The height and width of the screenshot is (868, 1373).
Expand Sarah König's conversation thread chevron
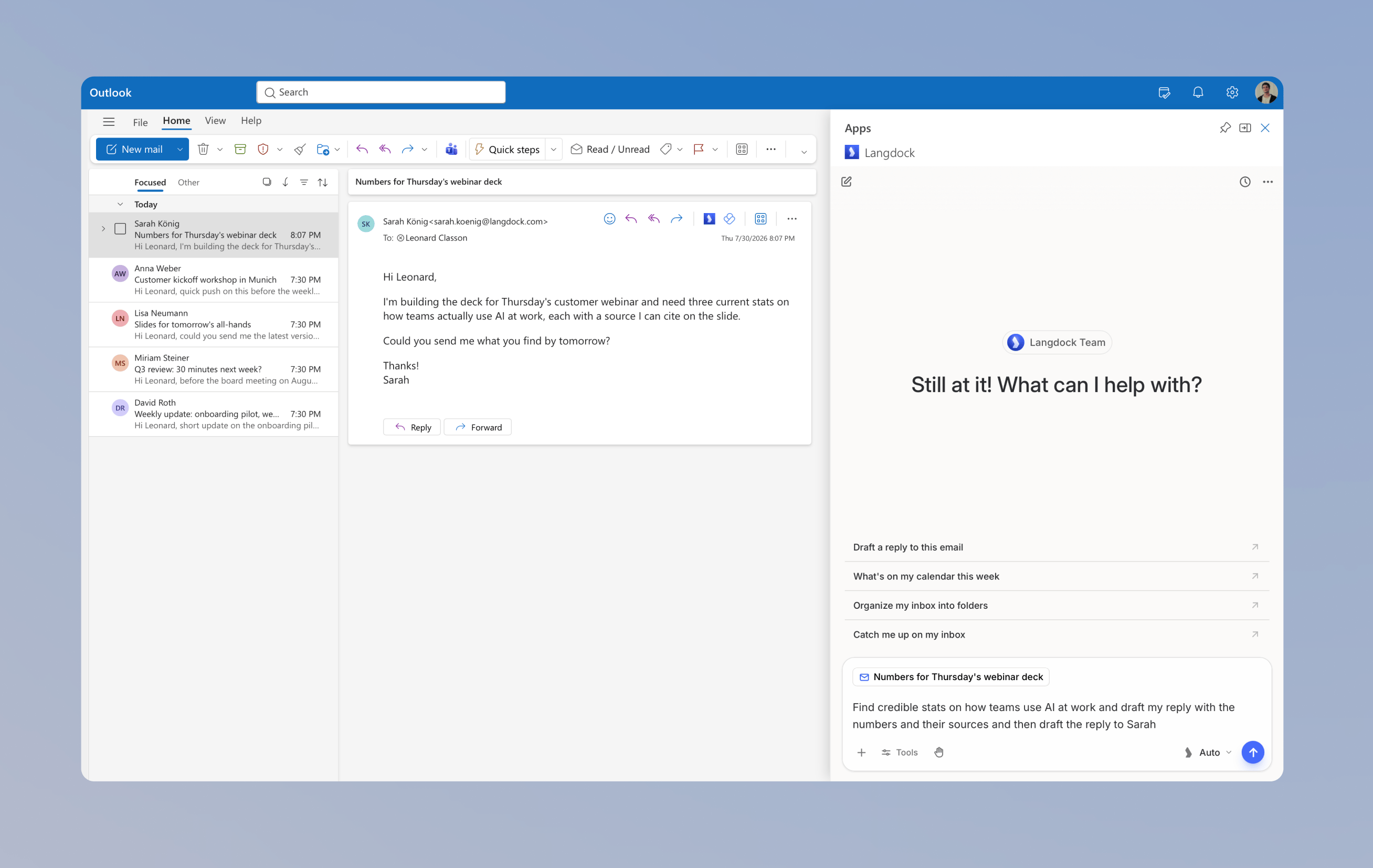pyautogui.click(x=103, y=229)
